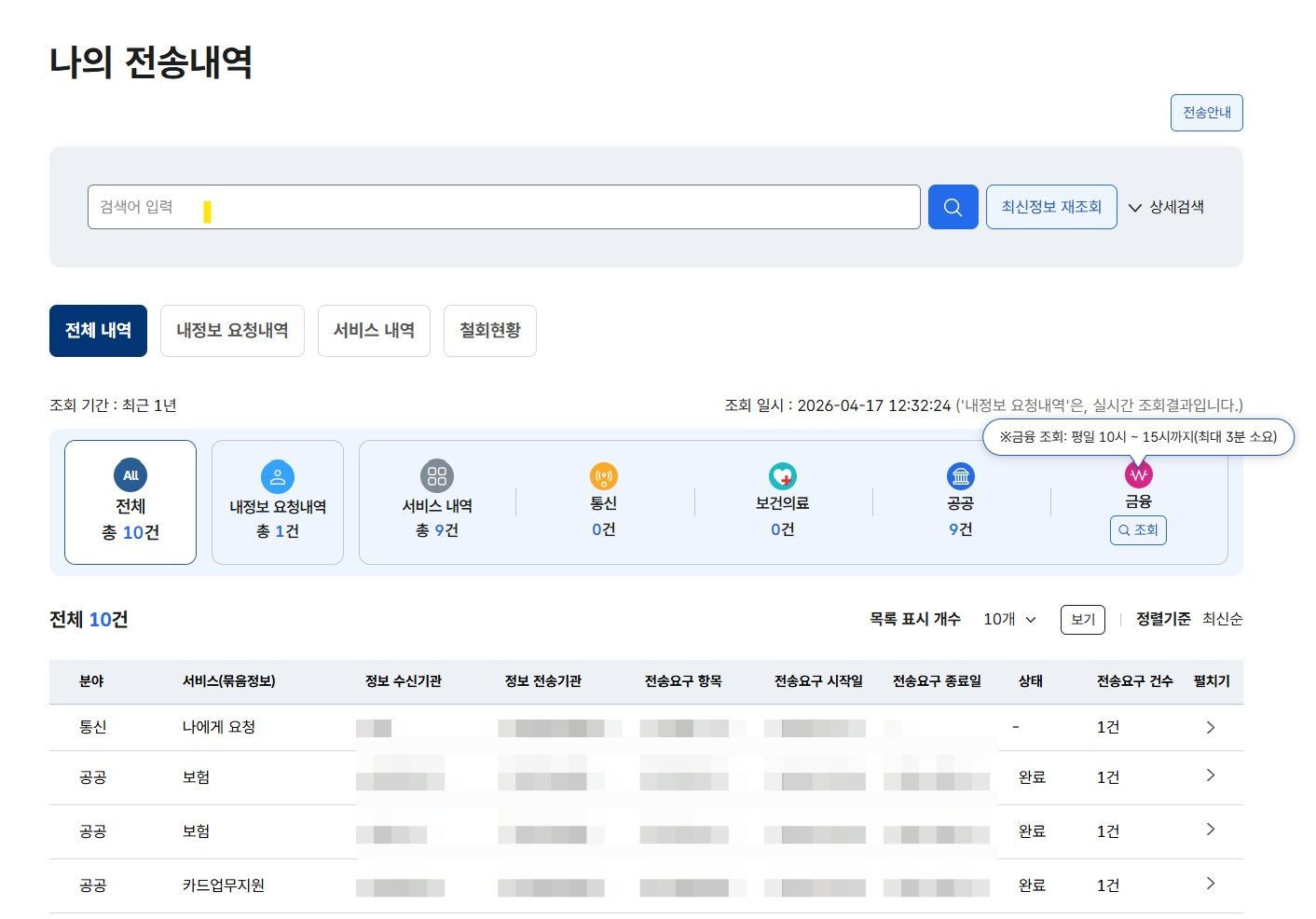Click the 상태 column header
Screen dimensions: 1316x919
[x=1030, y=681]
